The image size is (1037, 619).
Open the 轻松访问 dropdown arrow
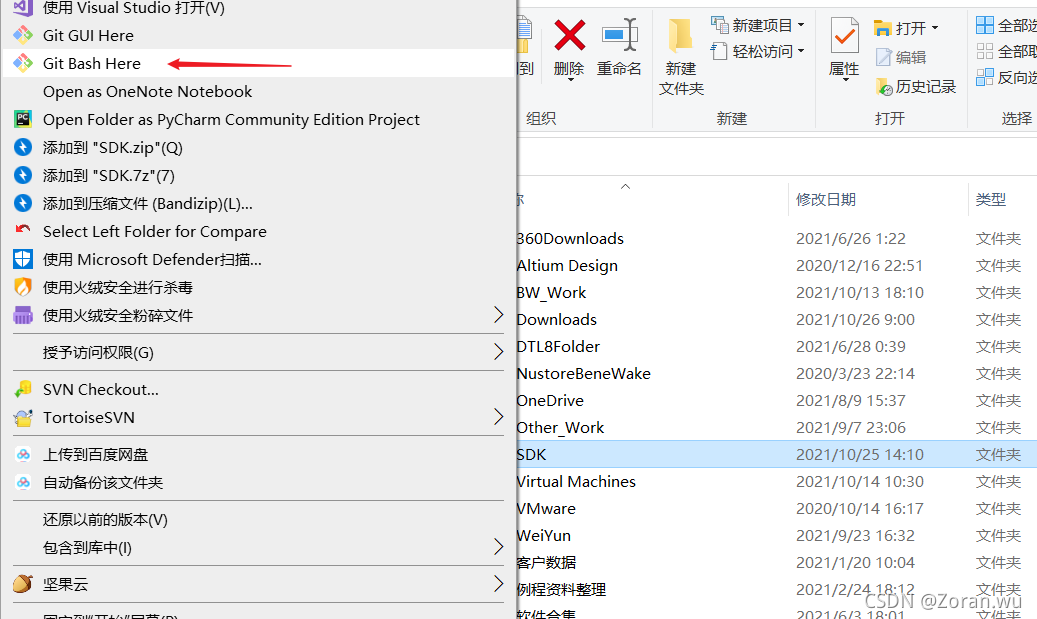point(801,51)
